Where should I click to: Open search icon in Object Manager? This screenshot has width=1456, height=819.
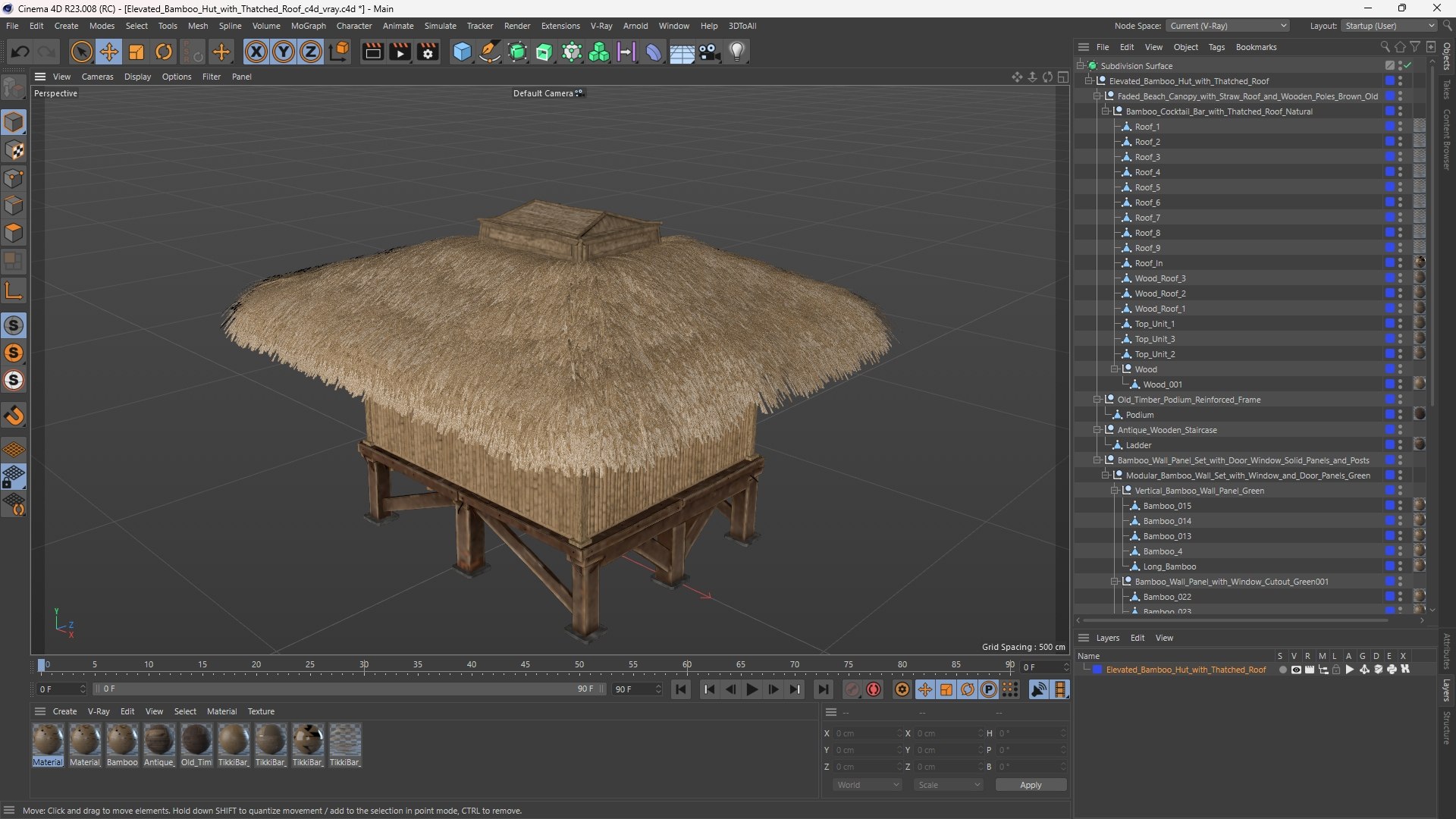click(1385, 47)
